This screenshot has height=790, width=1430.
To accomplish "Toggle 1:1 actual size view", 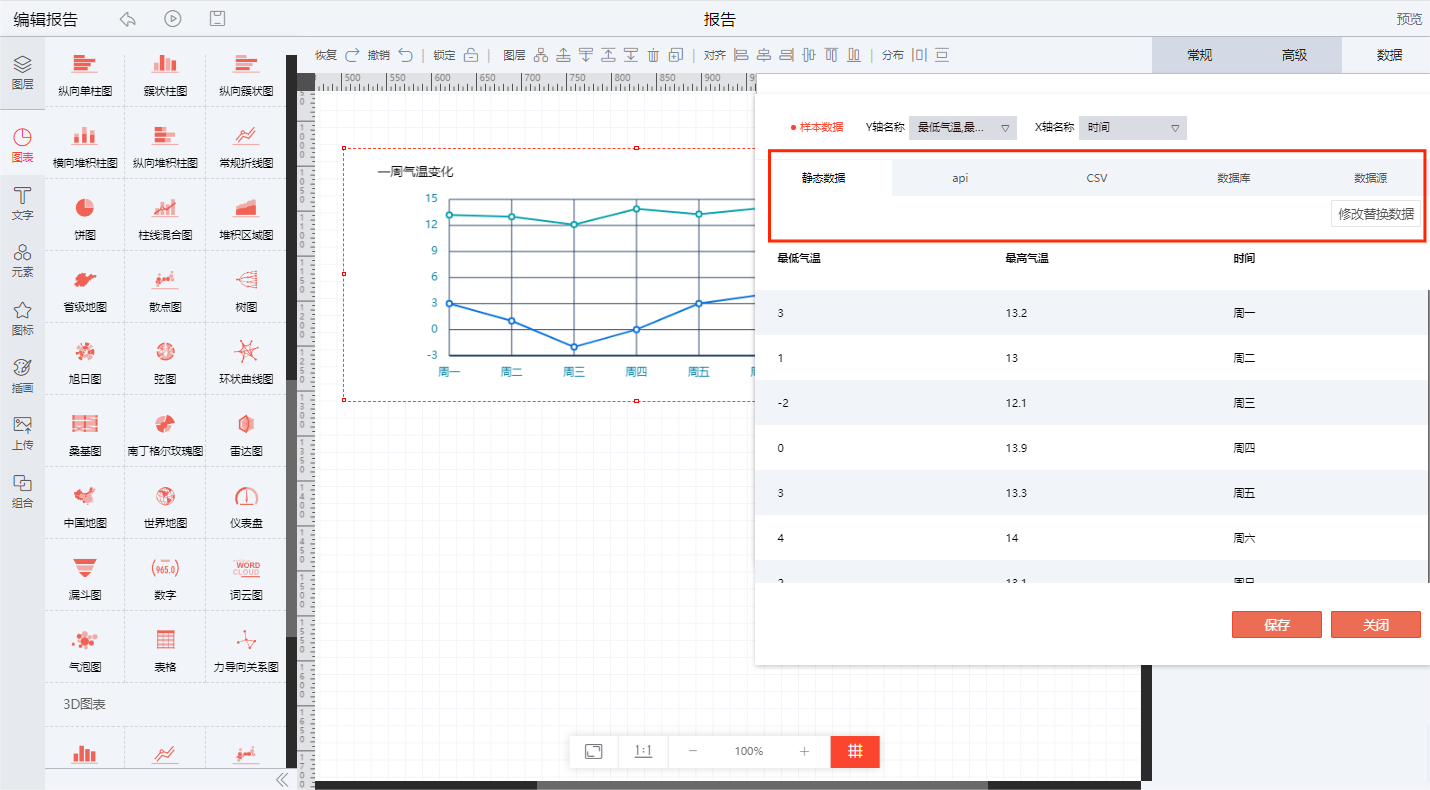I will [x=643, y=751].
